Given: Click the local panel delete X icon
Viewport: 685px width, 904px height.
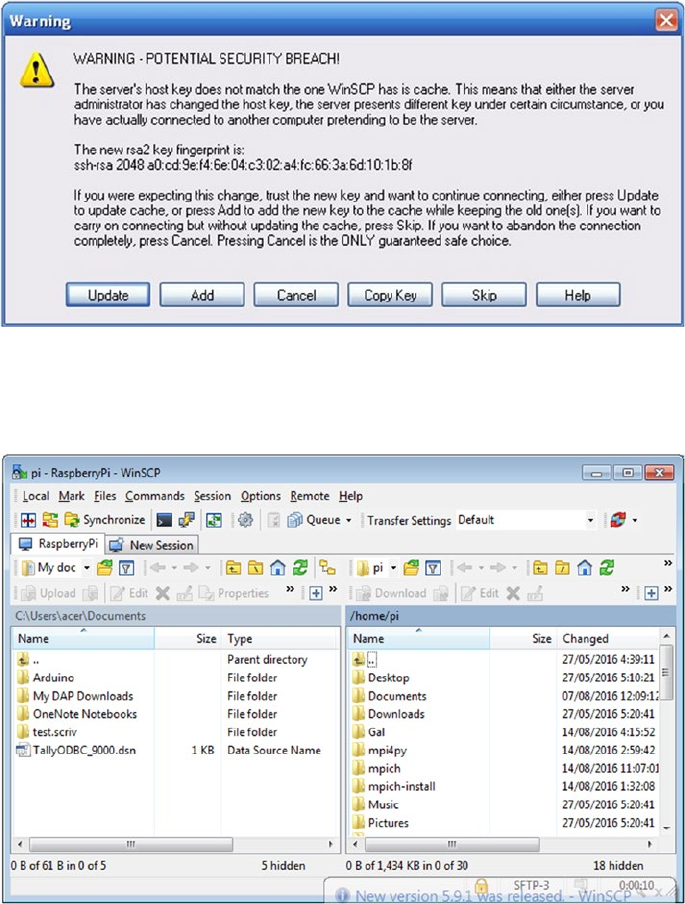Looking at the screenshot, I should coord(163,593).
